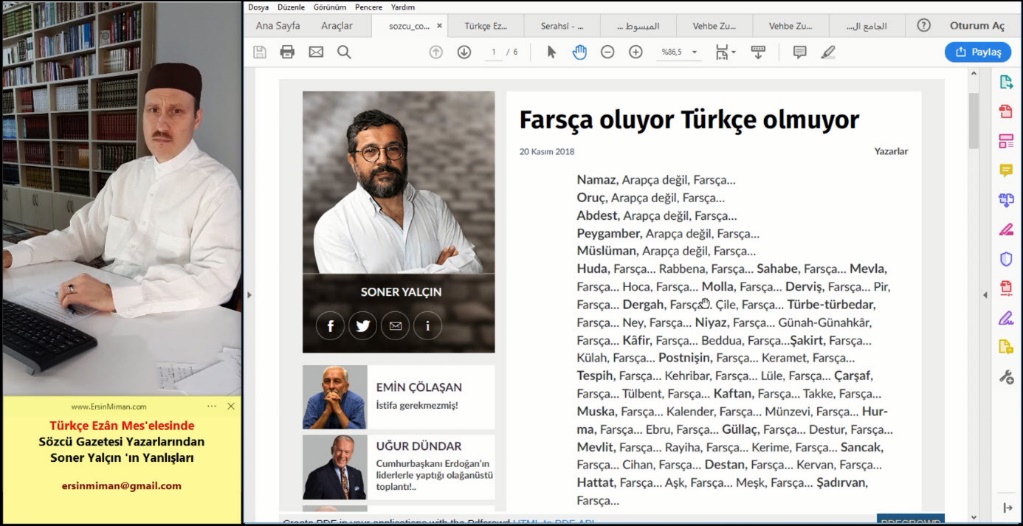Activate the hand pan tool

click(x=579, y=52)
